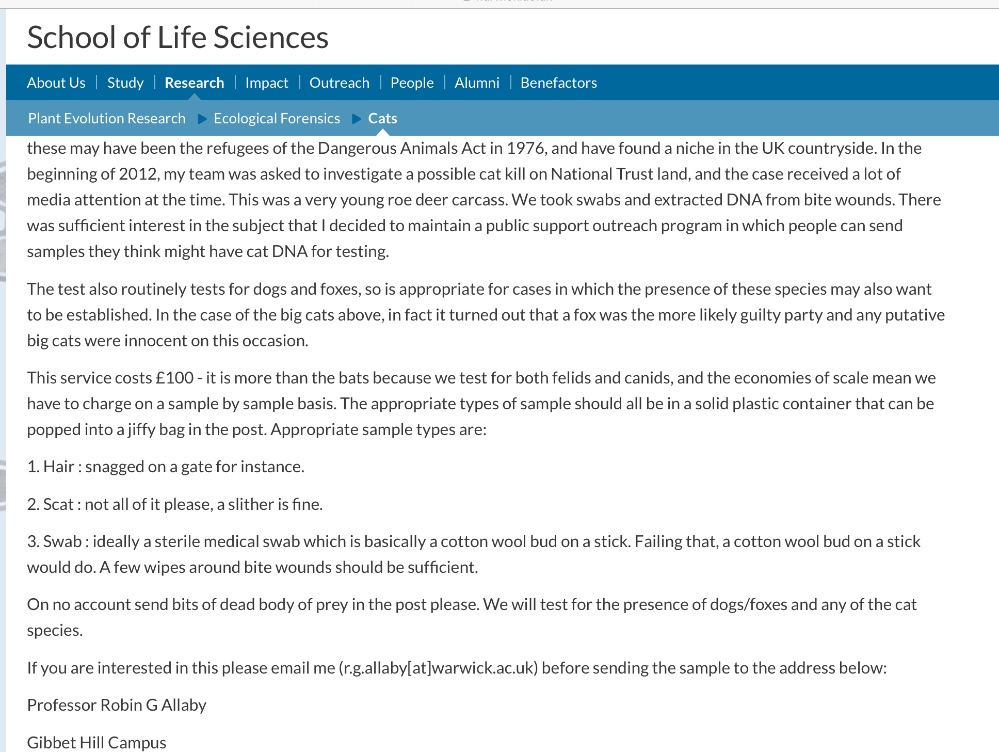
Task: Go to the Research section
Action: click(x=194, y=82)
